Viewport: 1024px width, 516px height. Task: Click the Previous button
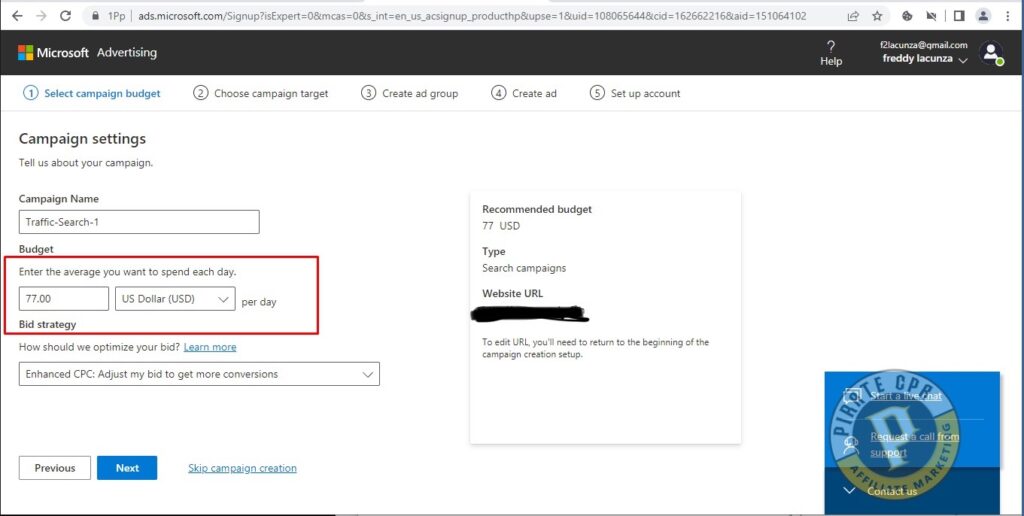tap(55, 468)
